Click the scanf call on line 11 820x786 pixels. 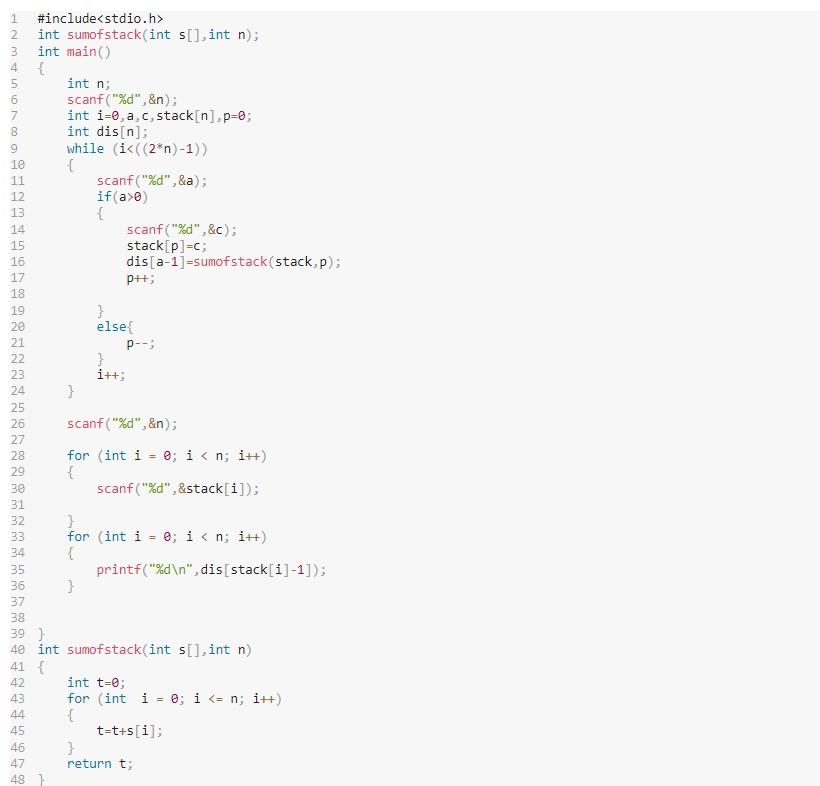pos(150,180)
